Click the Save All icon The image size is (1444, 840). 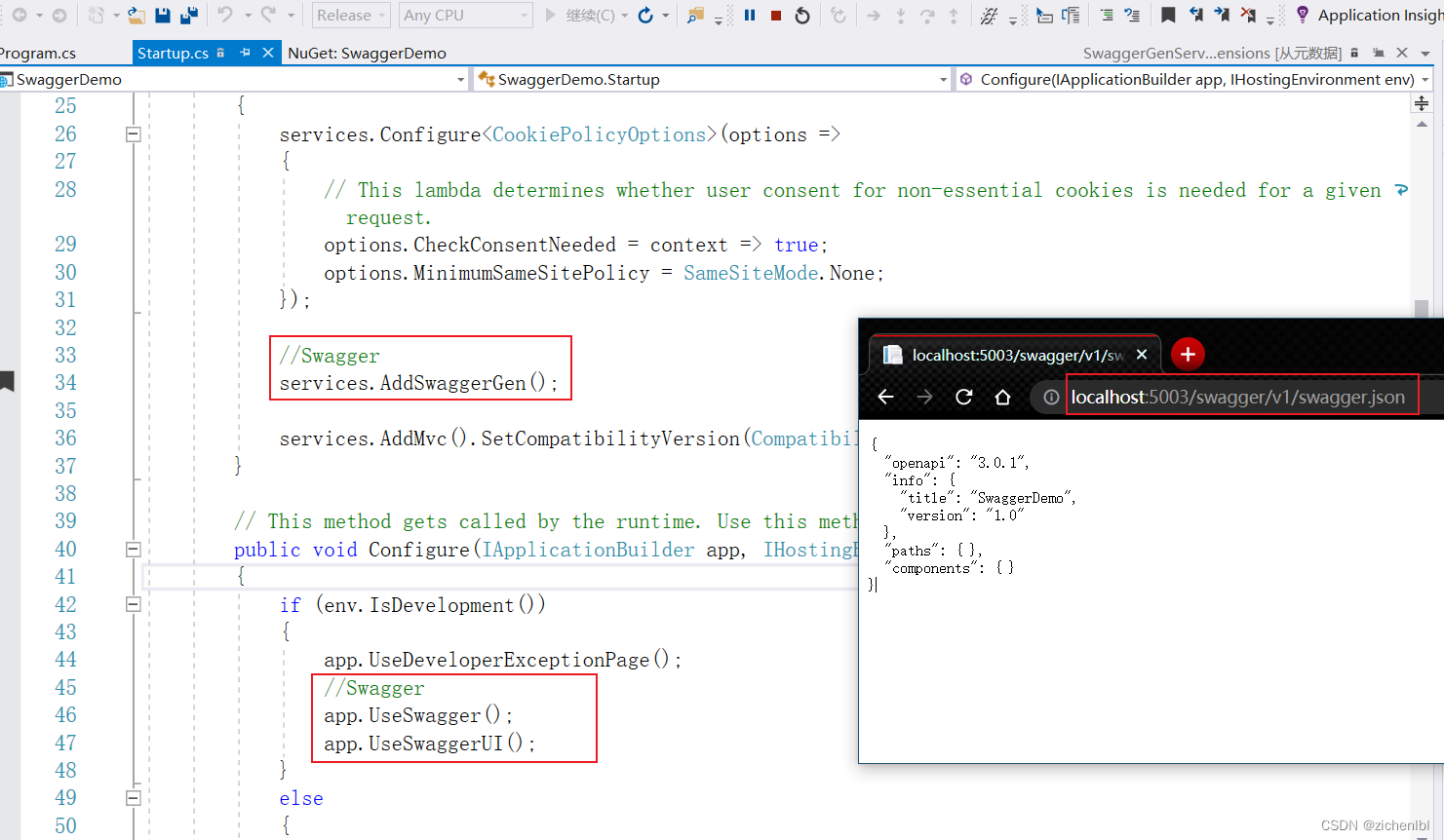tap(188, 15)
